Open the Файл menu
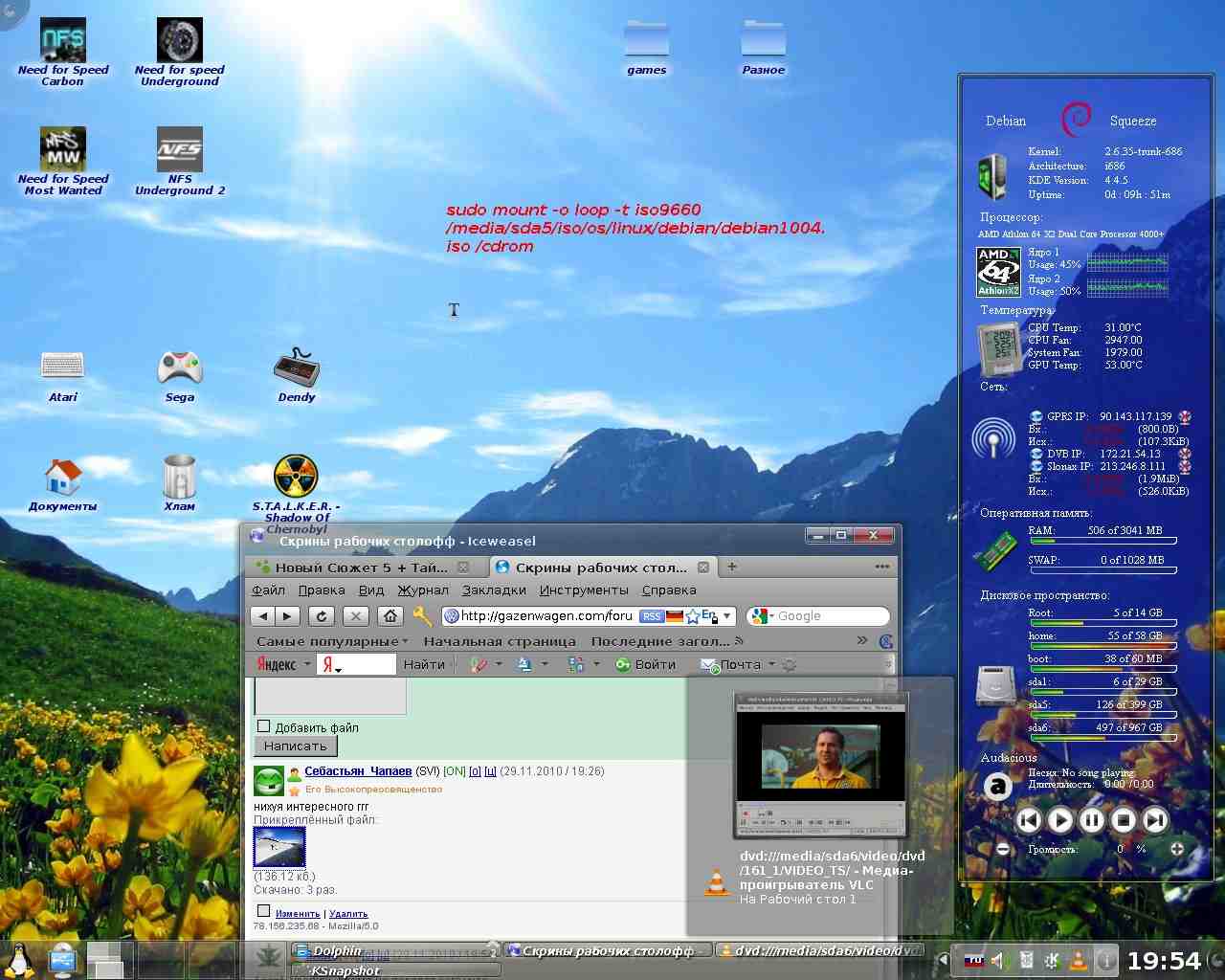 click(x=268, y=590)
